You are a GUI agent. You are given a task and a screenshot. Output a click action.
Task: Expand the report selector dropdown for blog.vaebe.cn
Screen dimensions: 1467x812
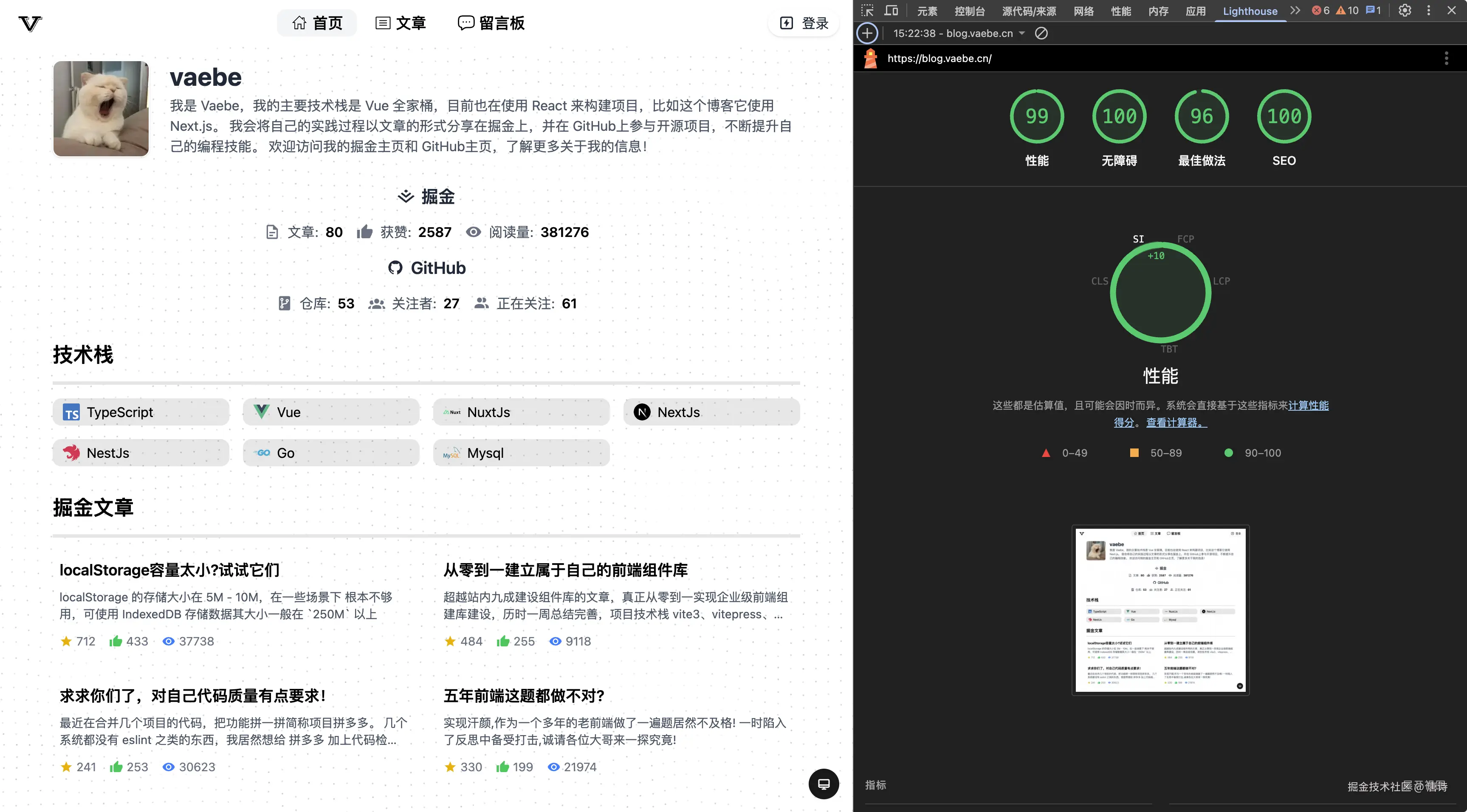click(1021, 33)
